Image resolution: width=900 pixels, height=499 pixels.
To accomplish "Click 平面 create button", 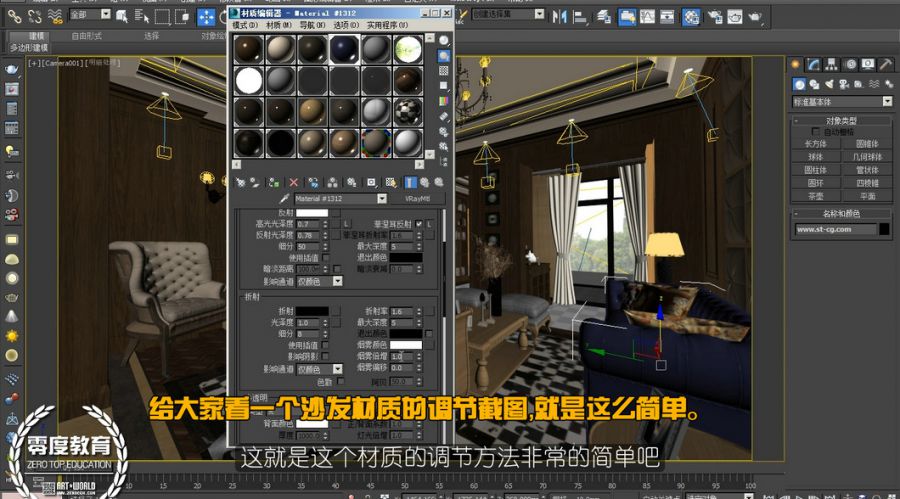I will pos(867,196).
